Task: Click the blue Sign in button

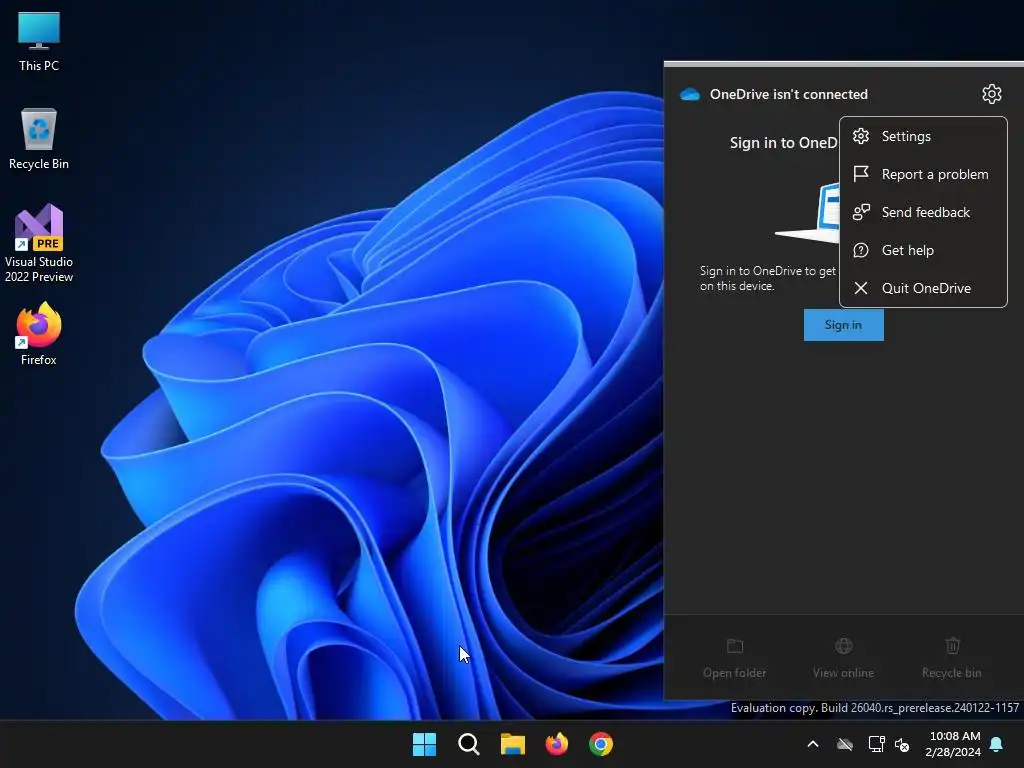Action: click(843, 325)
